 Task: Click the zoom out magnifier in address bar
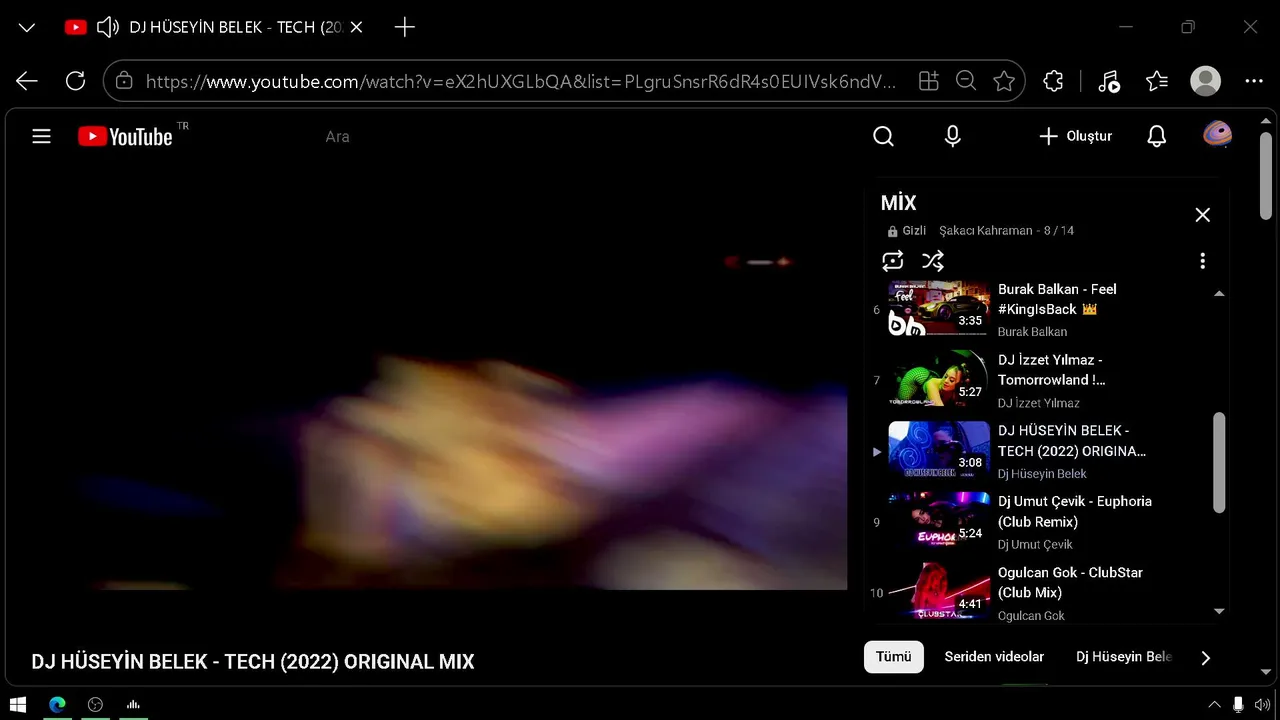966,81
